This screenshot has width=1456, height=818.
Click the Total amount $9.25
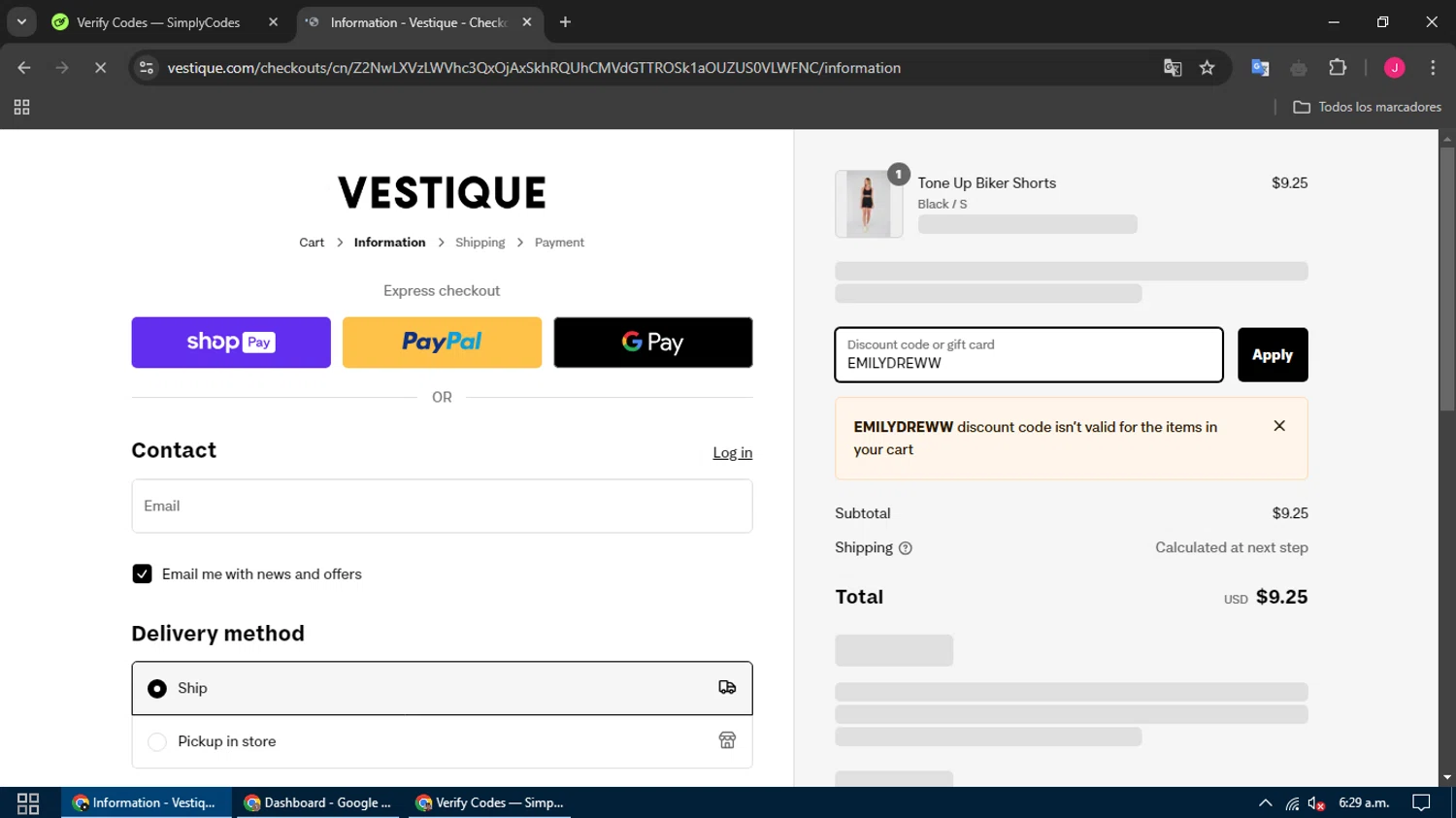coord(1281,597)
